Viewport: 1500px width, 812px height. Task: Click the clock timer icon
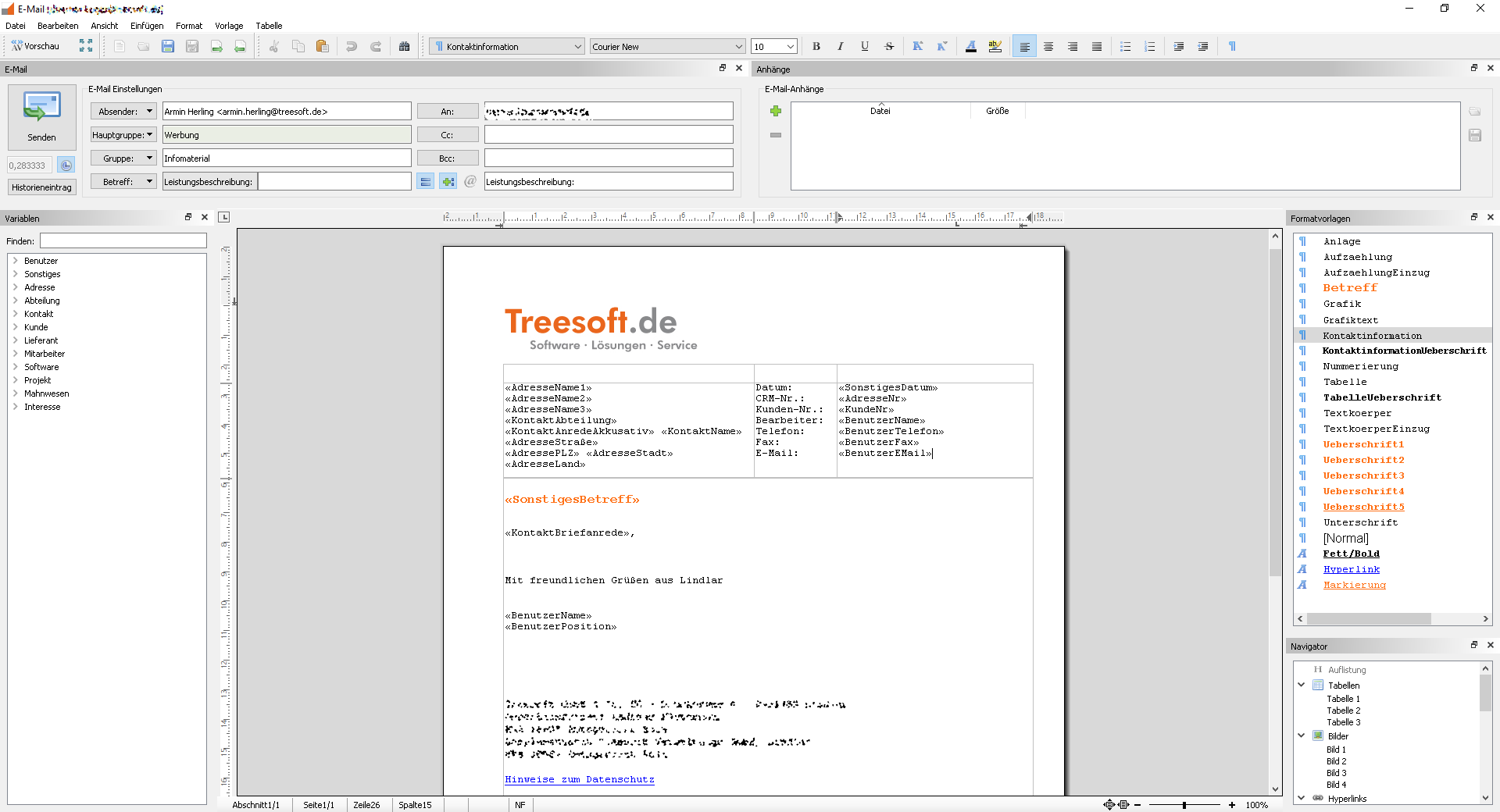coord(66,166)
